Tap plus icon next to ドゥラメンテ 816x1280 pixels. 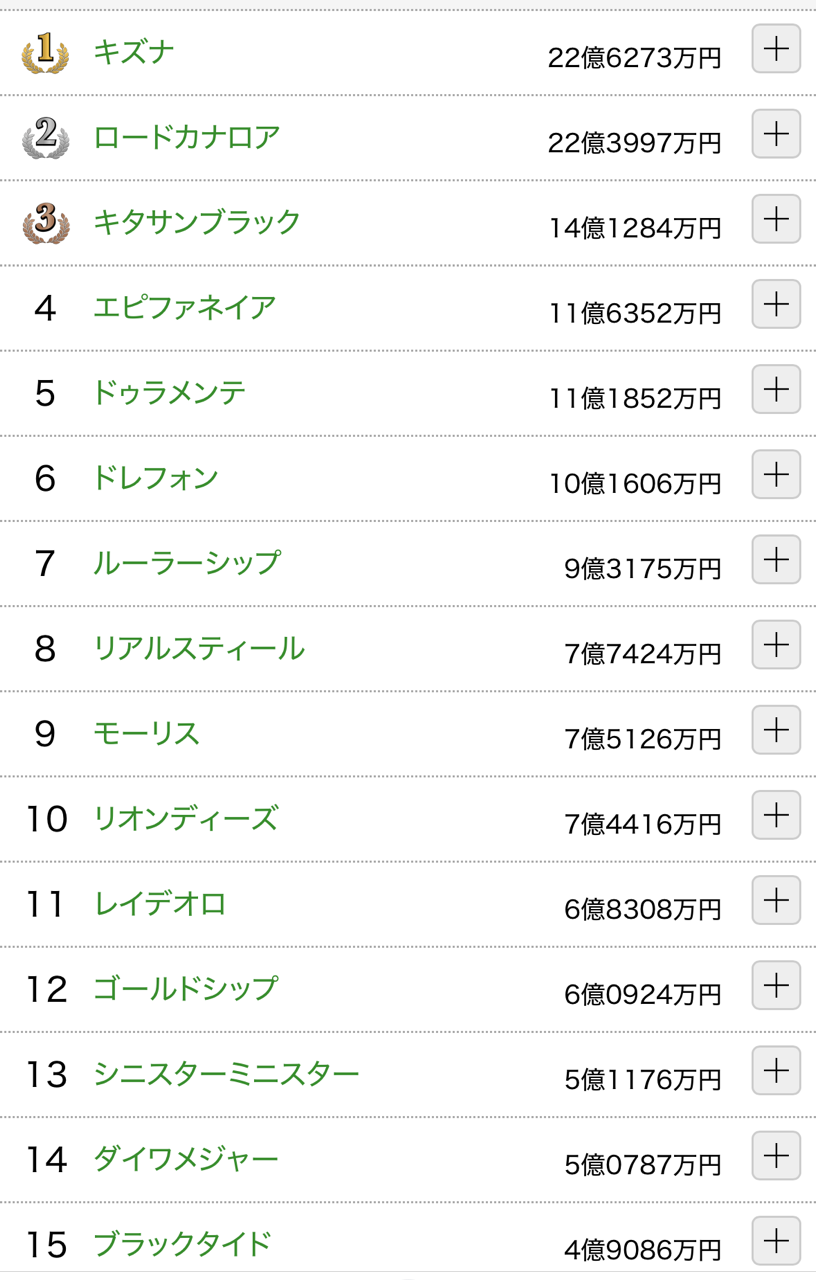tap(776, 389)
